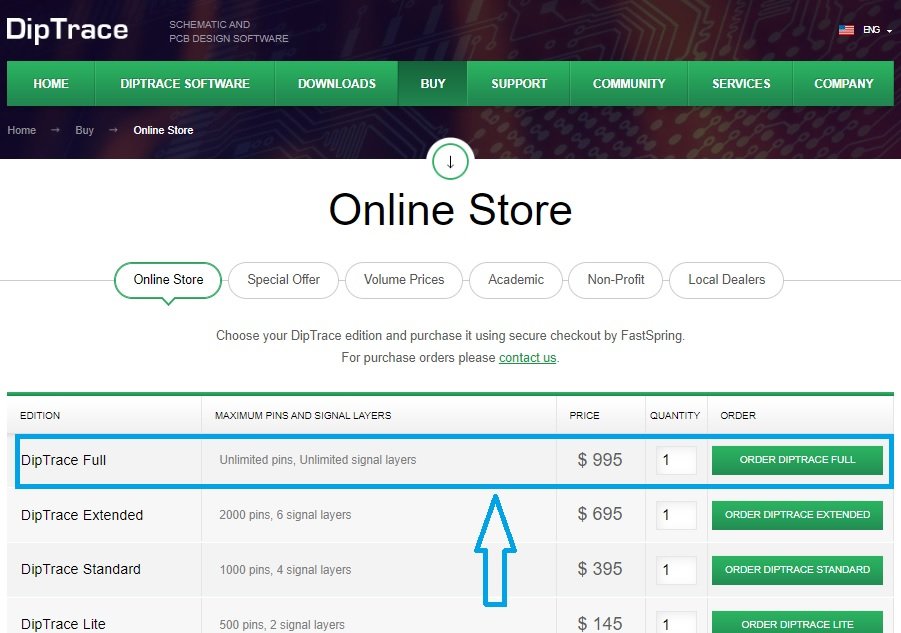This screenshot has height=633, width=901.
Task: Click the DipTrace Lite quantity field
Action: tap(676, 623)
